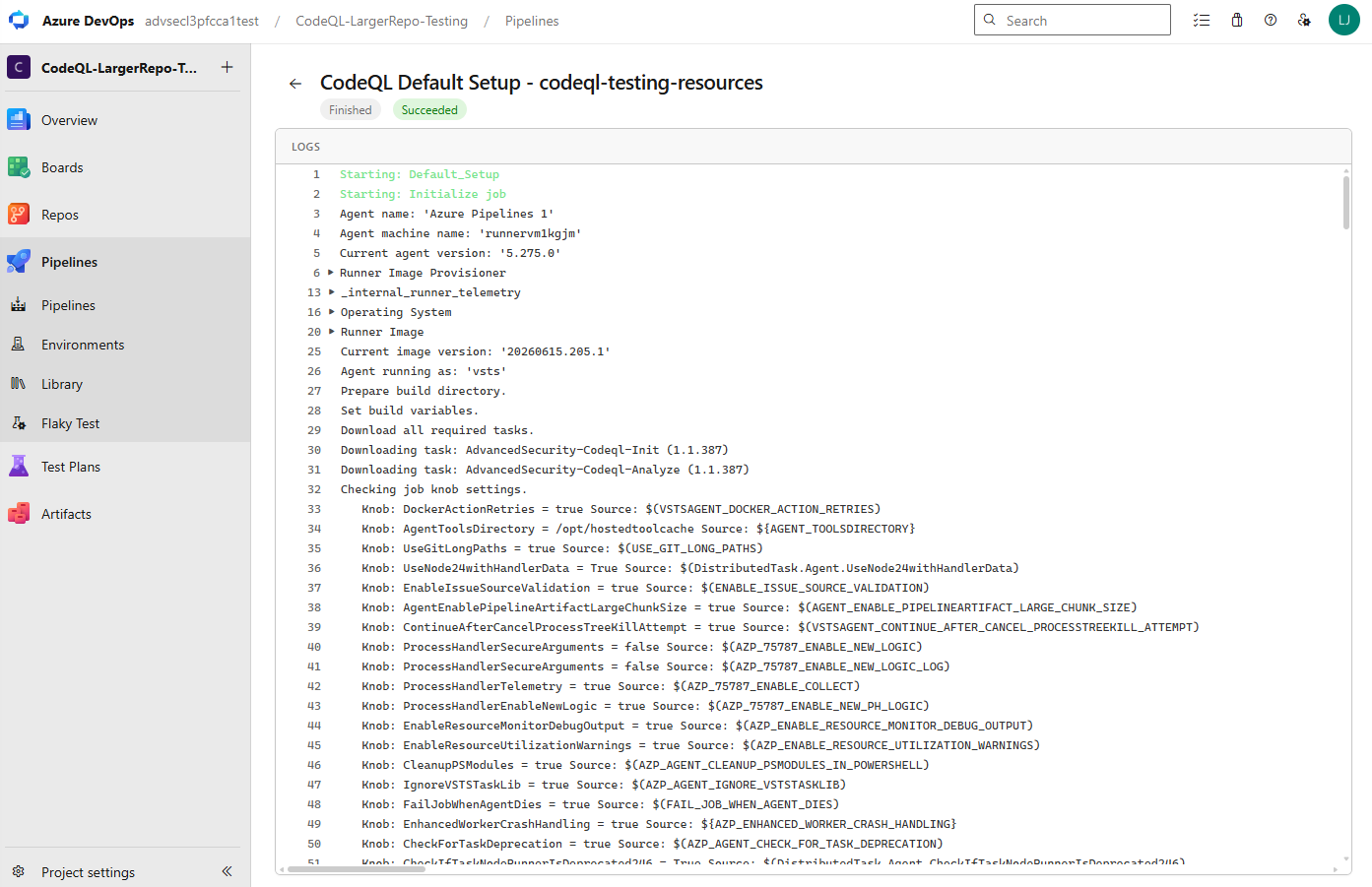Click the project C tile icon
The width and height of the screenshot is (1372, 887).
click(x=19, y=67)
